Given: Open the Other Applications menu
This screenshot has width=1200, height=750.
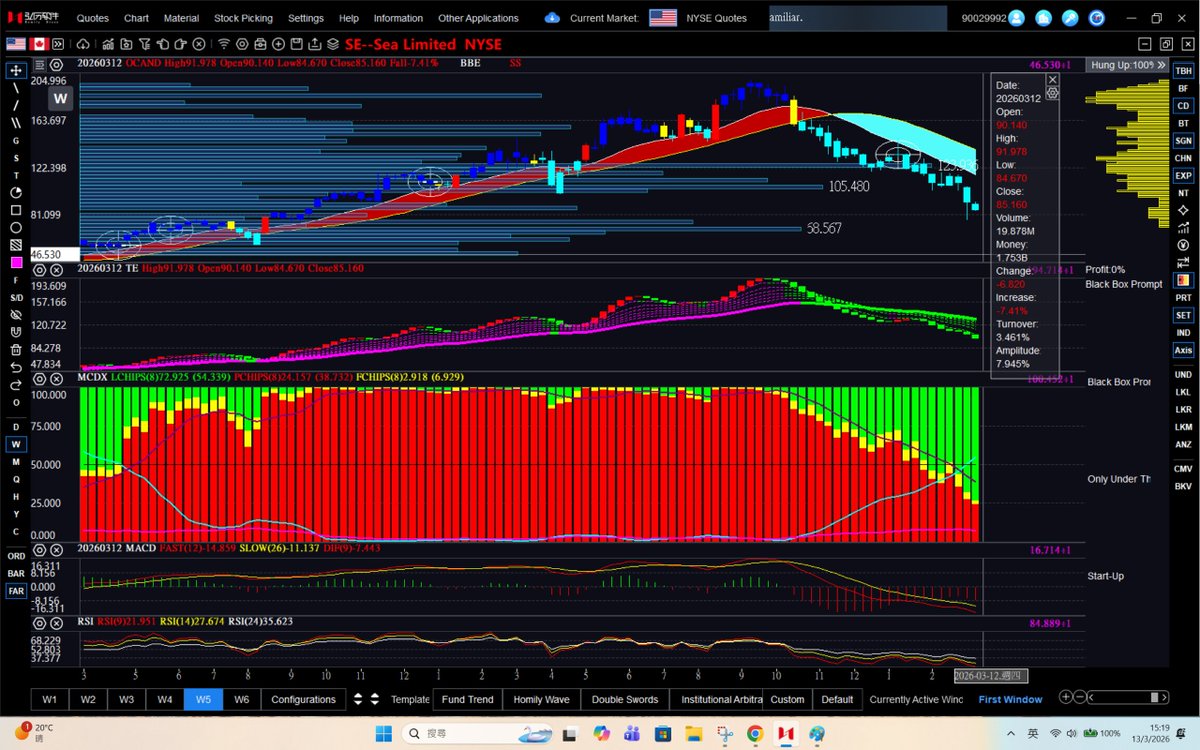Looking at the screenshot, I should click(478, 18).
